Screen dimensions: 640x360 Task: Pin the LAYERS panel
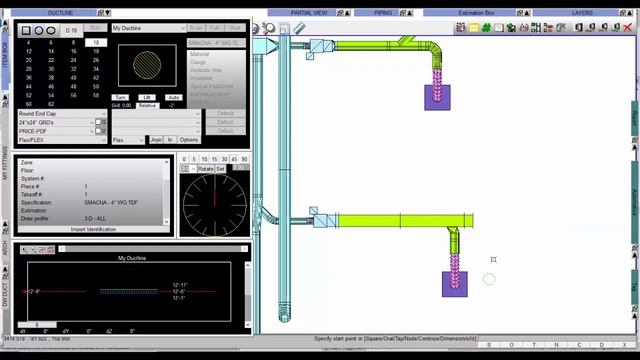(623, 13)
